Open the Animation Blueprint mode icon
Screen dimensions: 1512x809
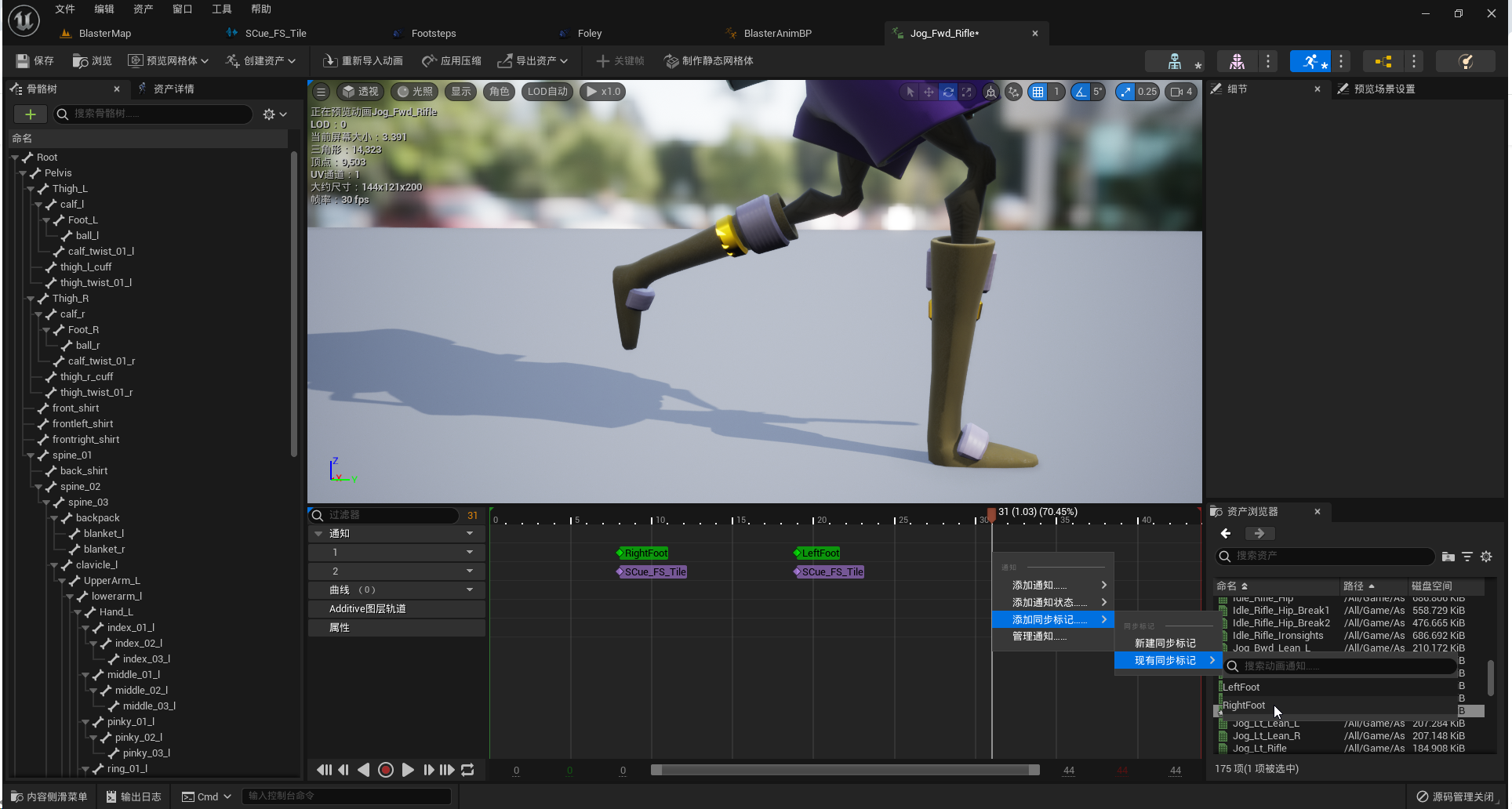pos(1383,61)
